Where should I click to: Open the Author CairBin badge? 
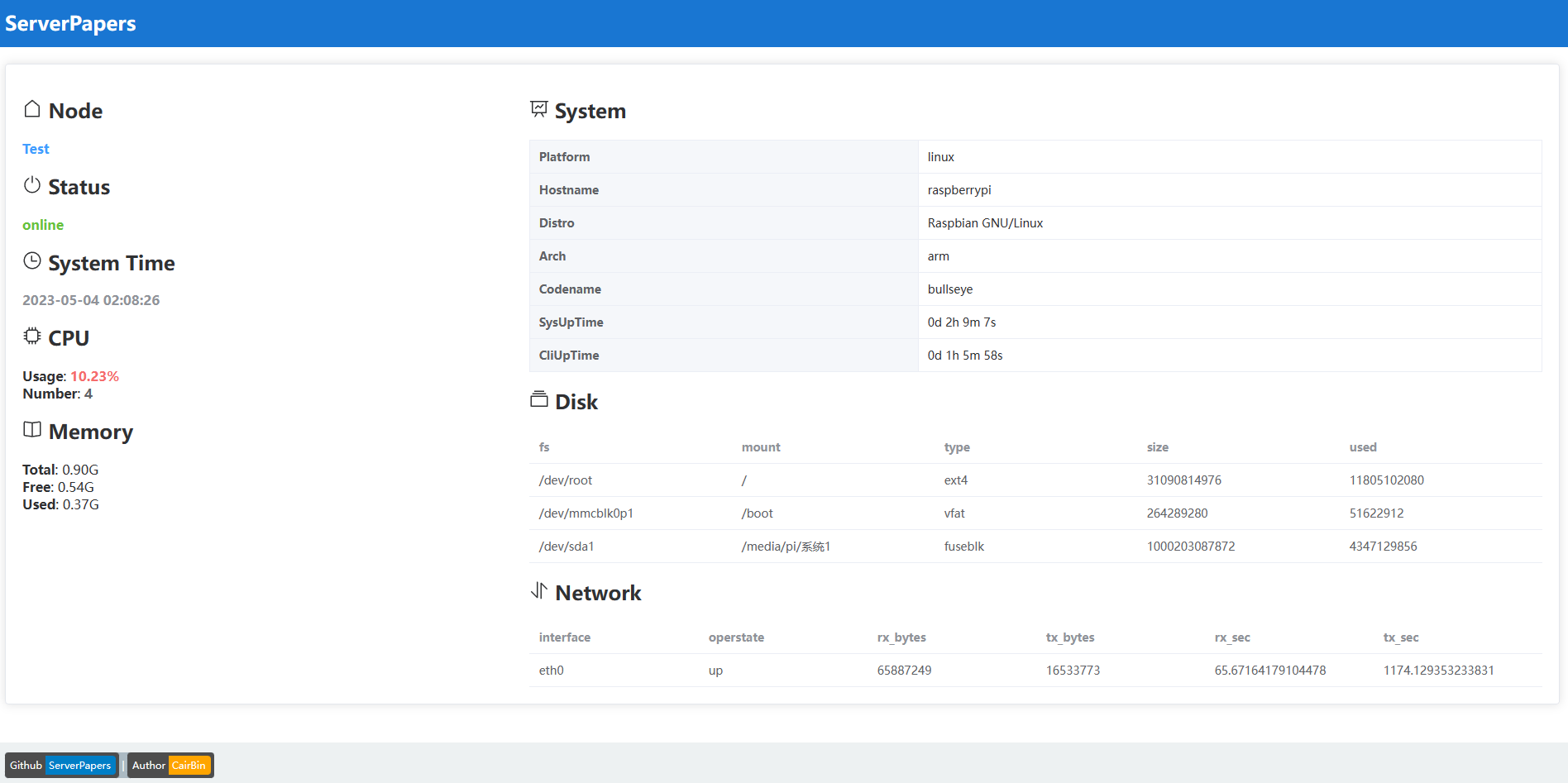click(170, 765)
